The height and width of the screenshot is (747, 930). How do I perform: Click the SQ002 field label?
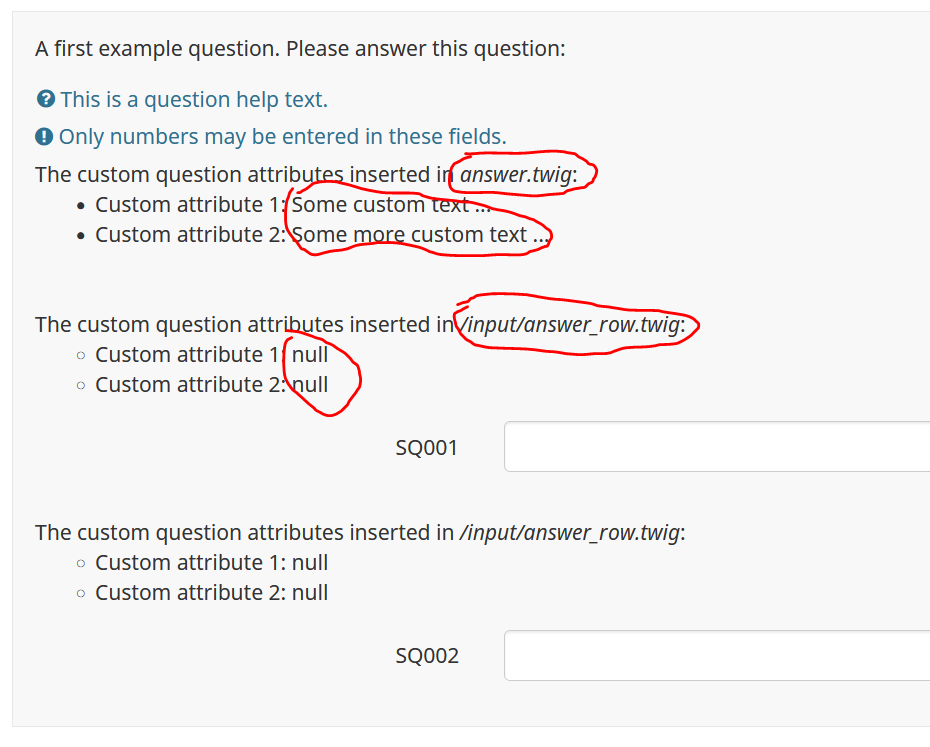pos(427,656)
